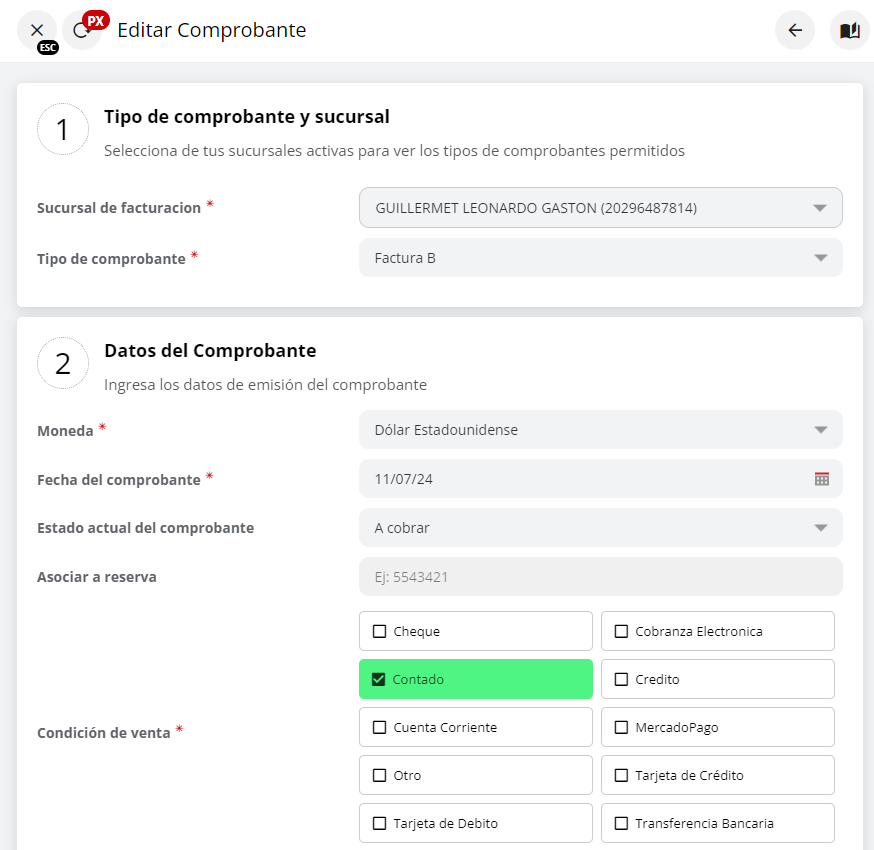Viewport: 874px width, 850px height.
Task: Select the MercadoPago checkbox
Action: coord(622,728)
